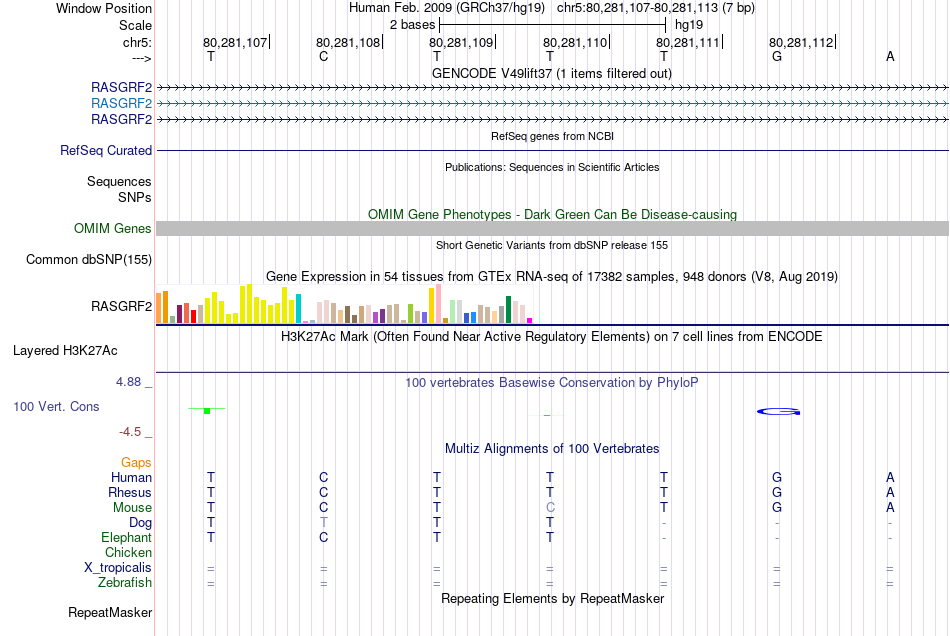Click the orange Gaps label
The image size is (950, 636).
pos(136,463)
